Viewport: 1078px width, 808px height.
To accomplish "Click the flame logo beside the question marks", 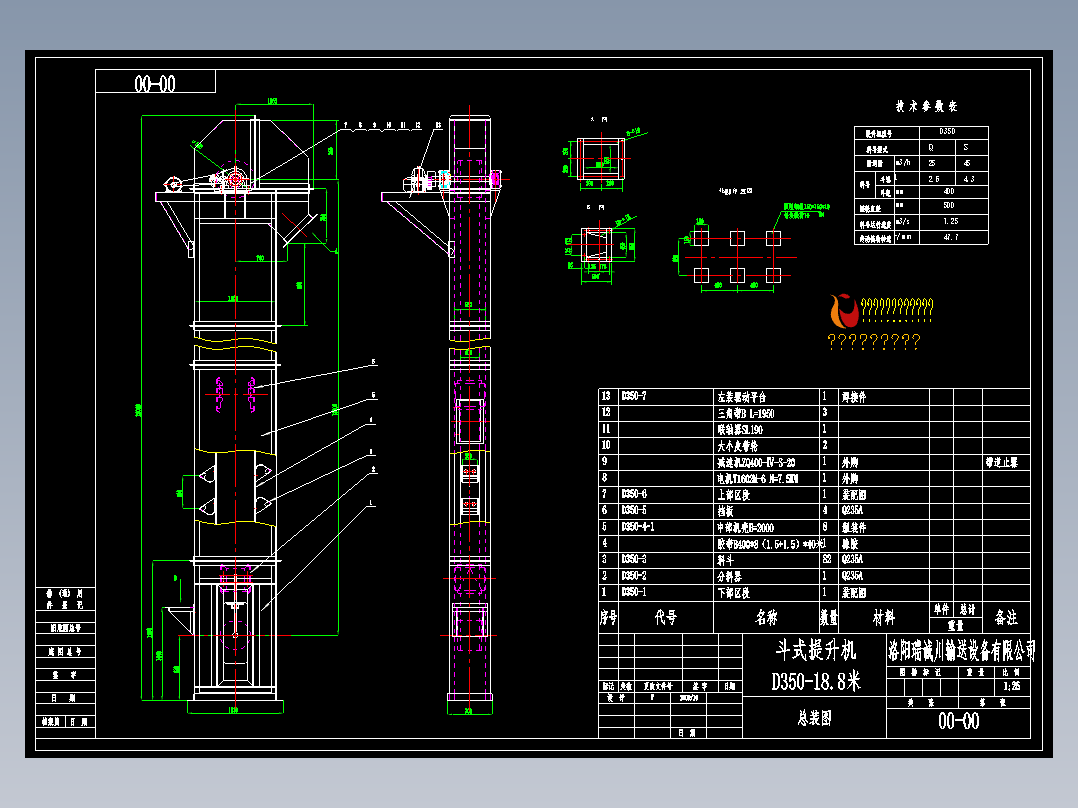I will click(x=844, y=310).
